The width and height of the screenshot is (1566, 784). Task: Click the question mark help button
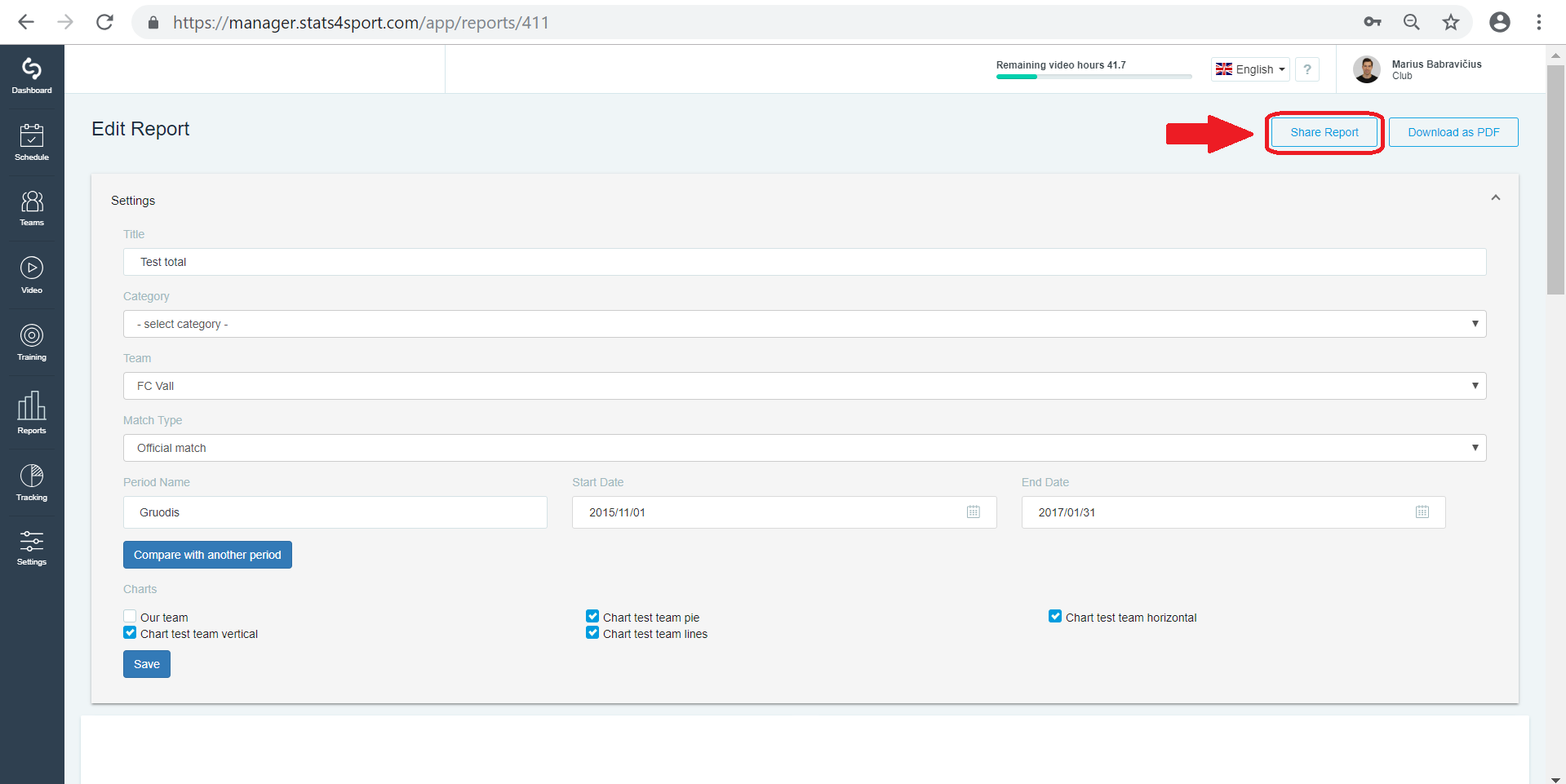[1307, 69]
